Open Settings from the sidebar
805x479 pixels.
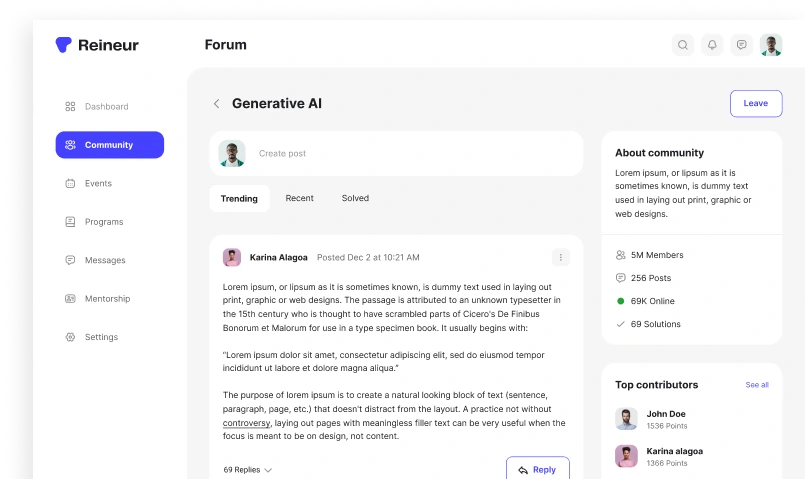pyautogui.click(x=101, y=338)
